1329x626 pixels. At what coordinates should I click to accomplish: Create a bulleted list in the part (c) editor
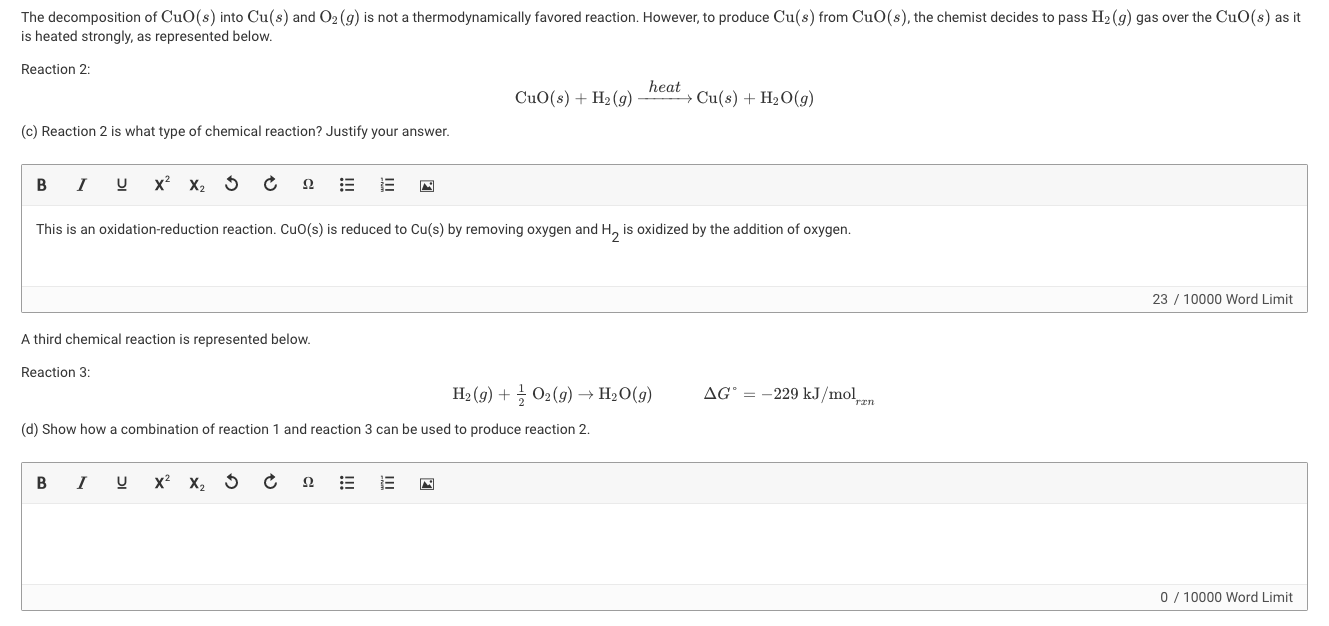345,185
